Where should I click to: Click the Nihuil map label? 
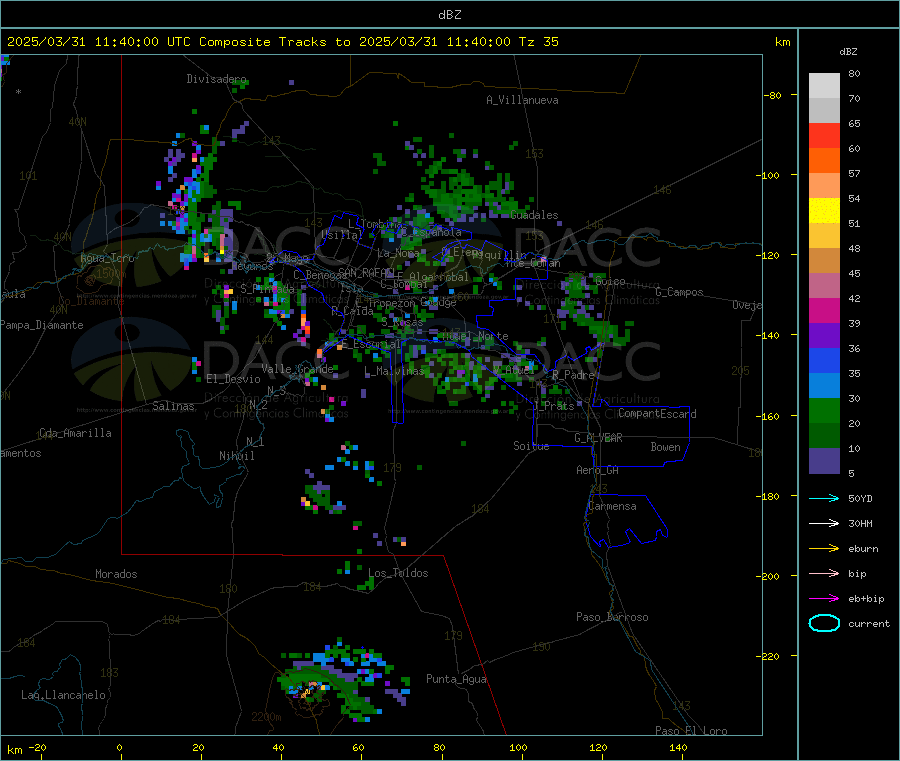[x=236, y=456]
